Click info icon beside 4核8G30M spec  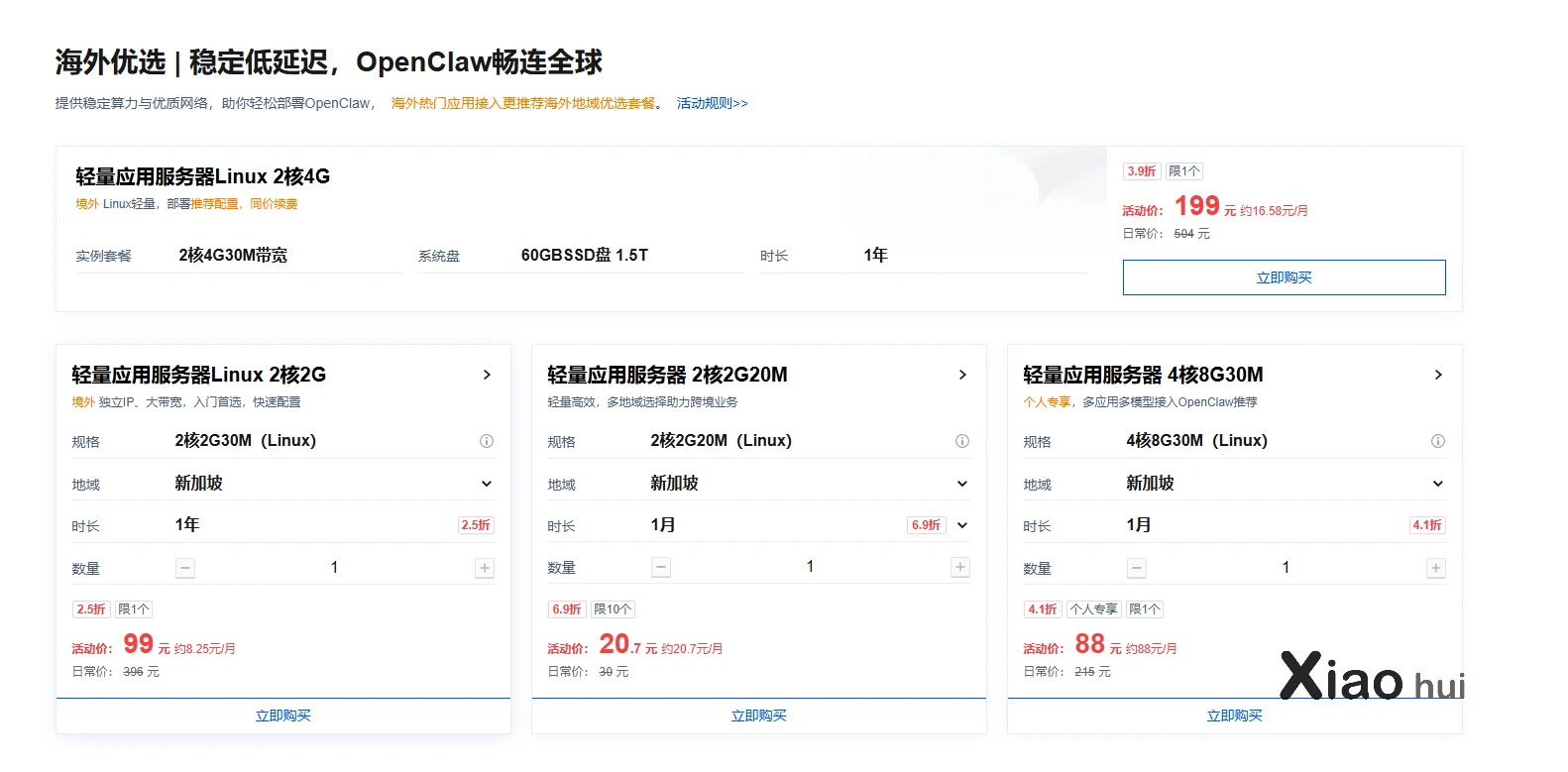click(1438, 441)
